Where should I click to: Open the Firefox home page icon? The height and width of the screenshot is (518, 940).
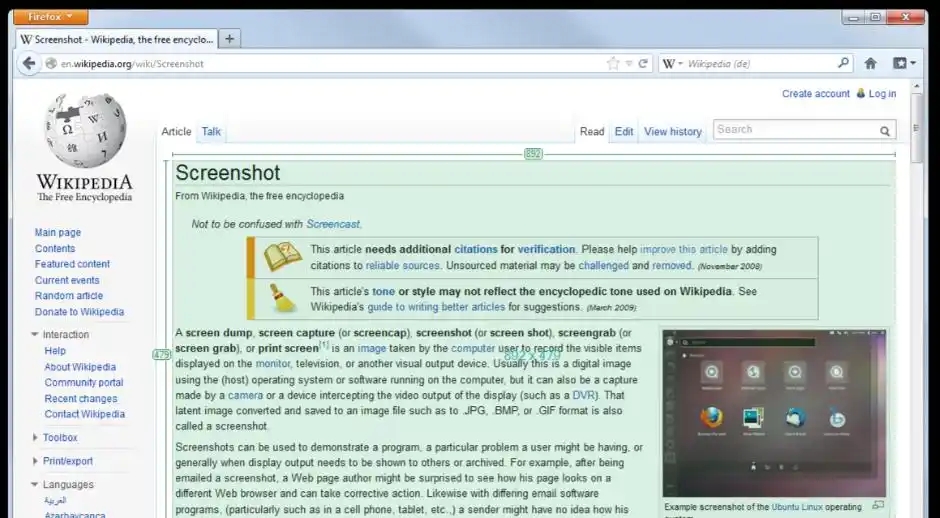pos(870,63)
